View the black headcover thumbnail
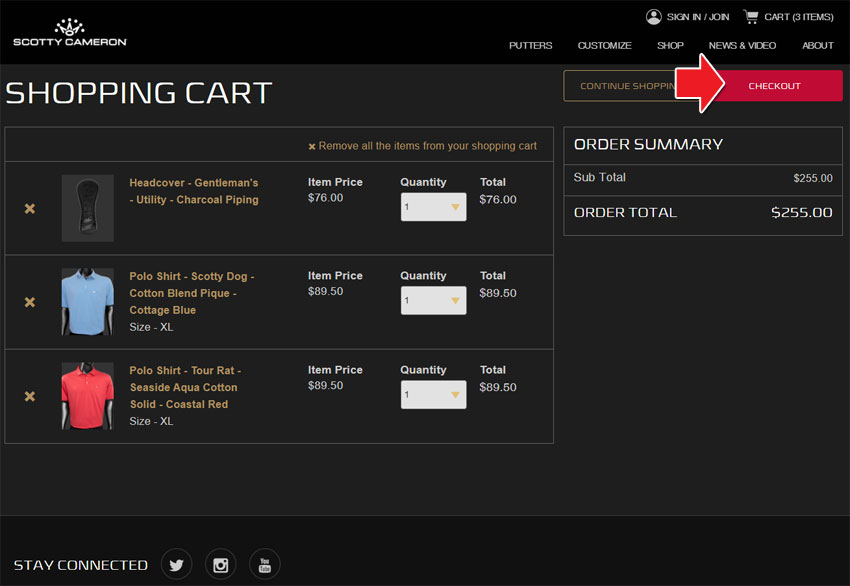850x586 pixels. 88,208
